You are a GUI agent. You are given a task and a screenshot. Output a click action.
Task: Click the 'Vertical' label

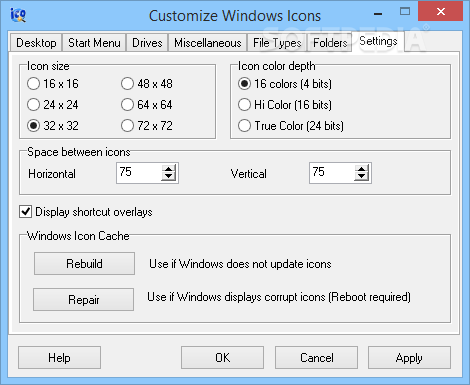pos(249,174)
